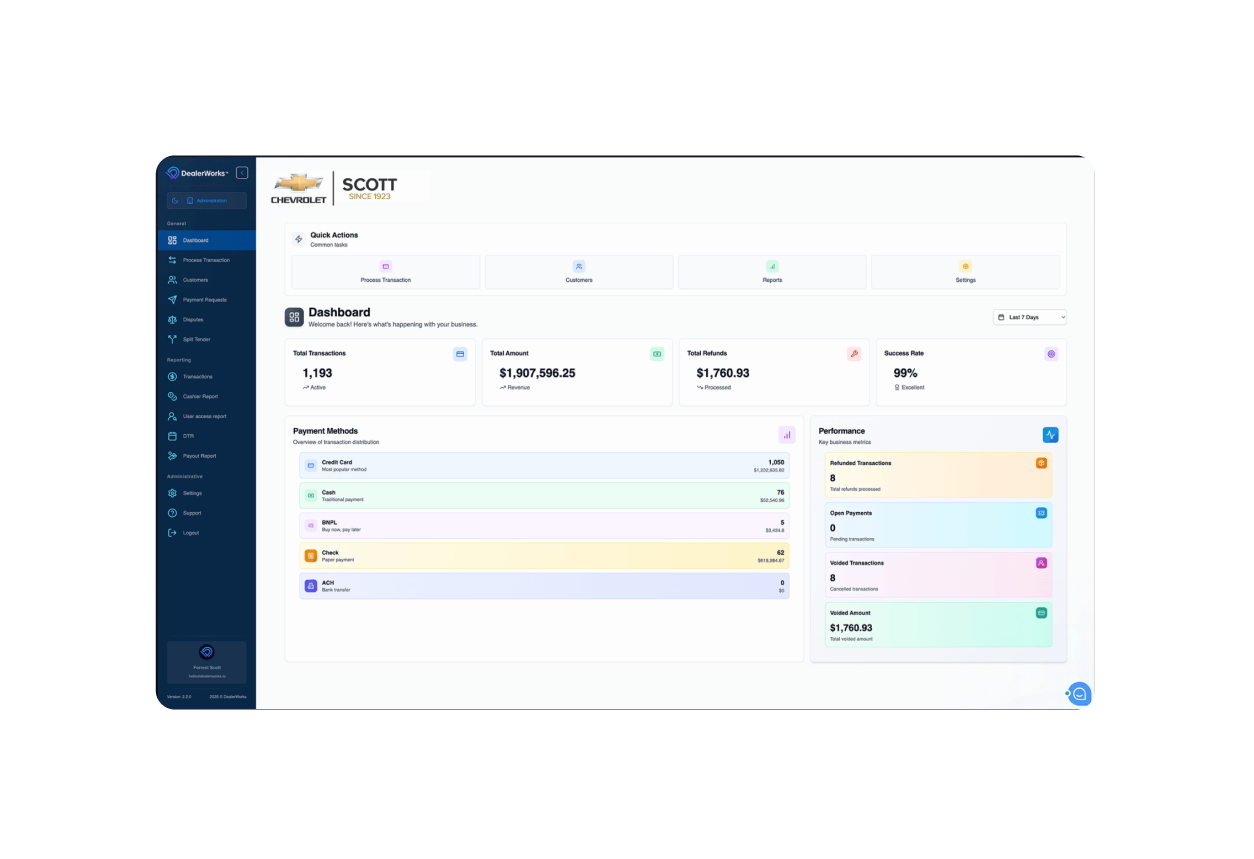Open the Last 7 Days date dropdown
This screenshot has height=859, width=1254.
tap(1030, 317)
